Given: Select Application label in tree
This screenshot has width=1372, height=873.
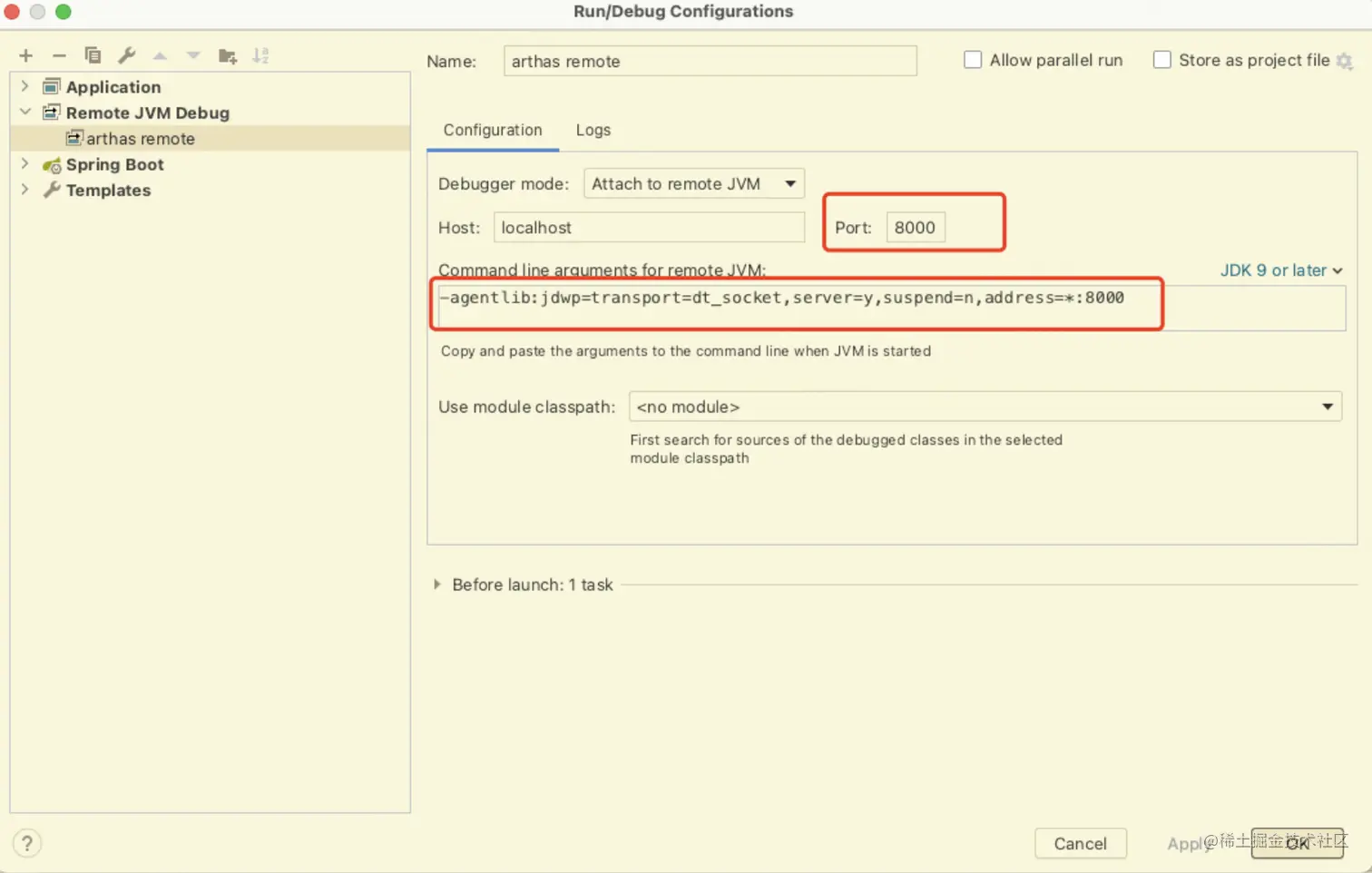Looking at the screenshot, I should (x=113, y=87).
